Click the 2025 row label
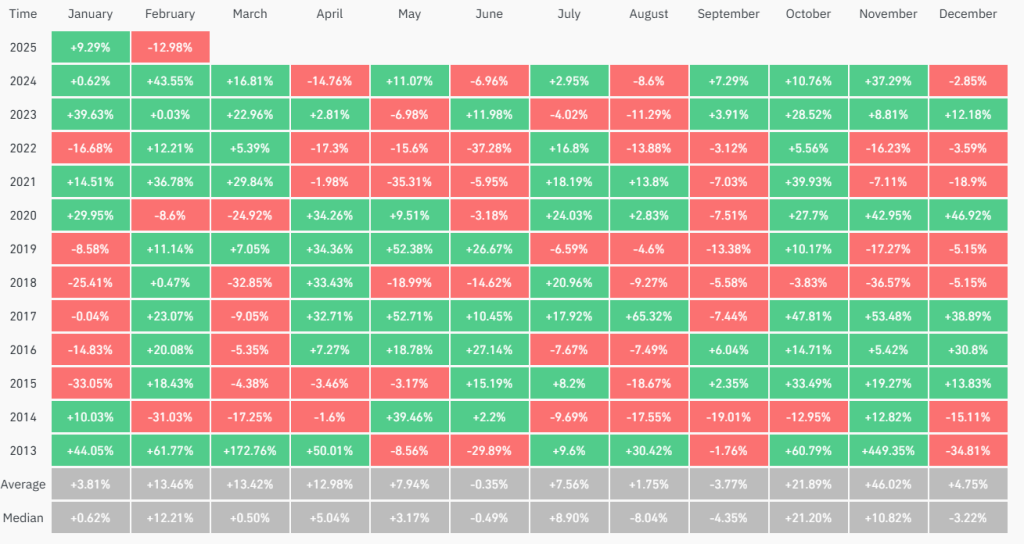 (23, 48)
